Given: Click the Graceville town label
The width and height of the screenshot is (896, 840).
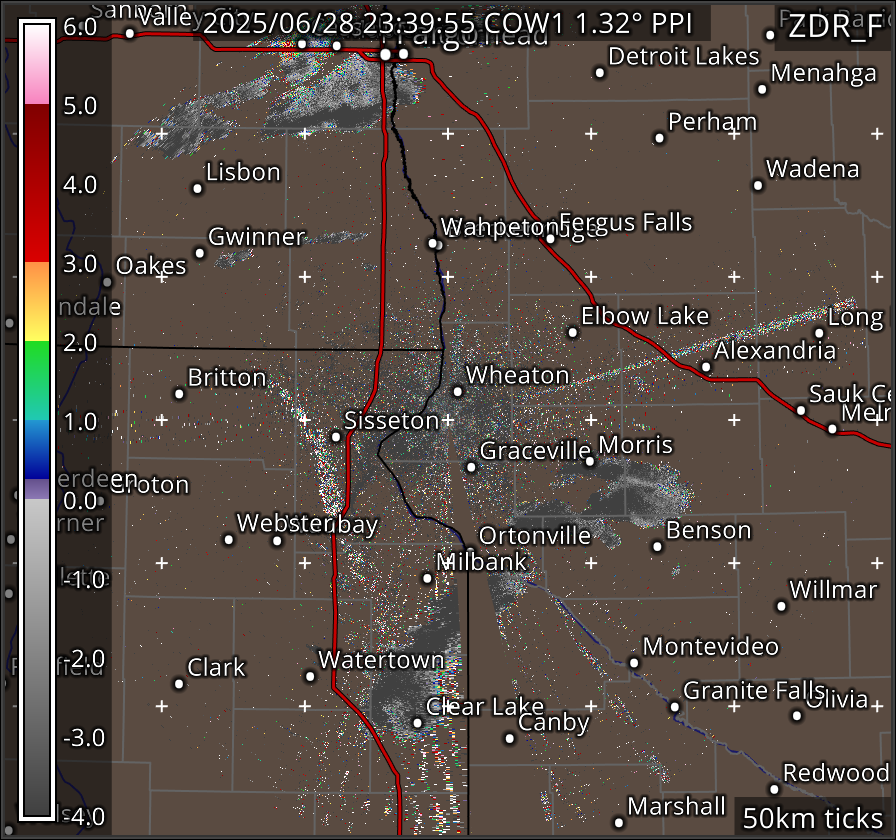Looking at the screenshot, I should click(535, 450).
